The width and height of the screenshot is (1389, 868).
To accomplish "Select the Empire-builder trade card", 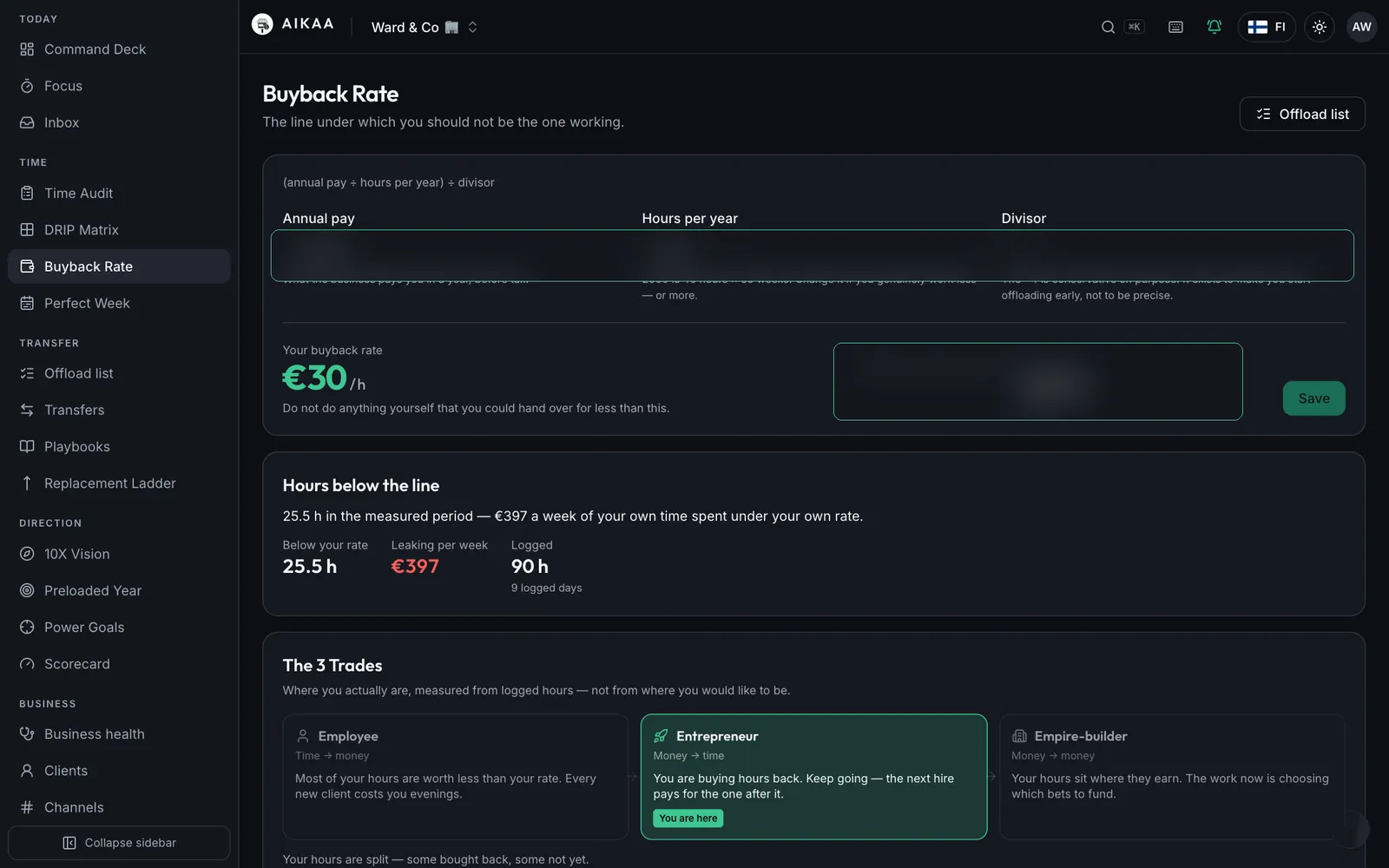I will pos(1172,777).
